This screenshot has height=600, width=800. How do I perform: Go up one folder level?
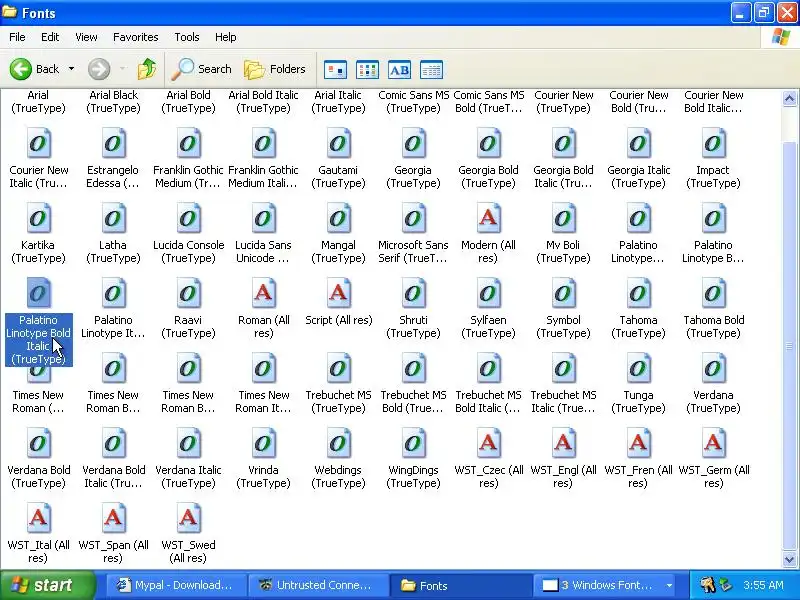[x=147, y=69]
